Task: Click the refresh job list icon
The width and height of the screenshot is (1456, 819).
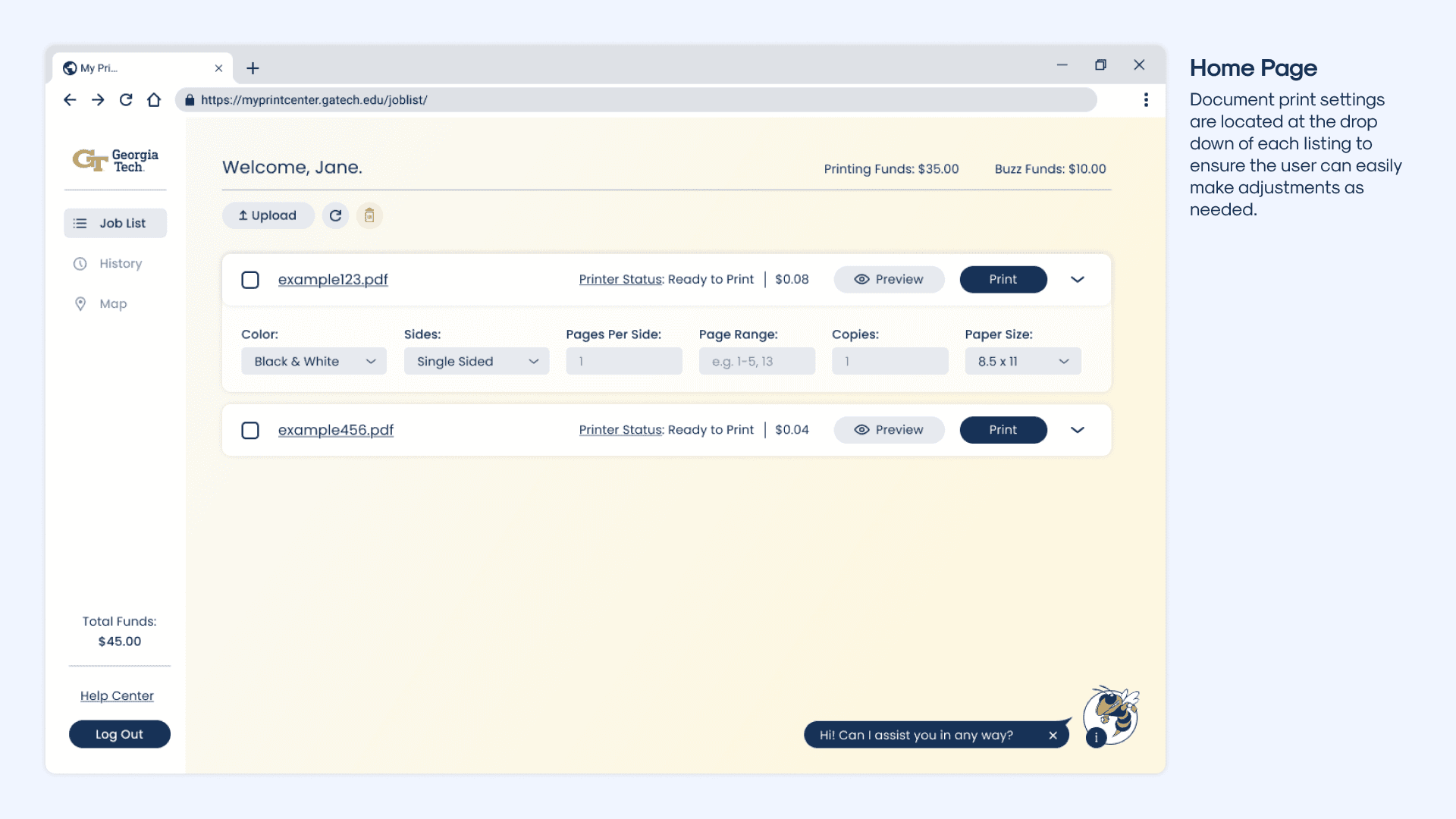Action: [x=335, y=215]
